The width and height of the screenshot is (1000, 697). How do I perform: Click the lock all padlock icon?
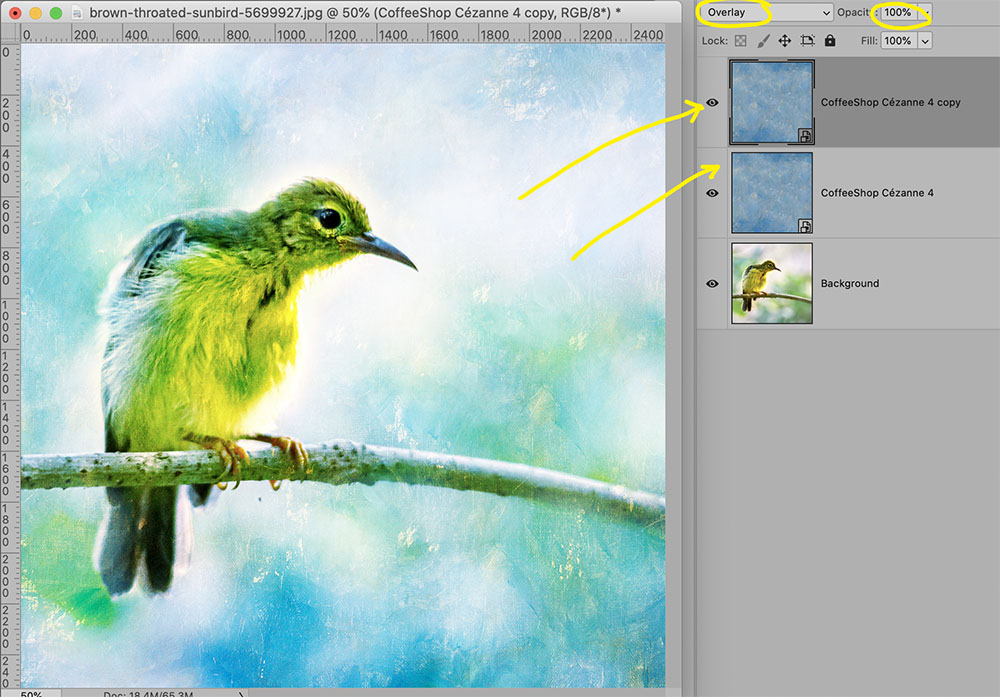(830, 41)
